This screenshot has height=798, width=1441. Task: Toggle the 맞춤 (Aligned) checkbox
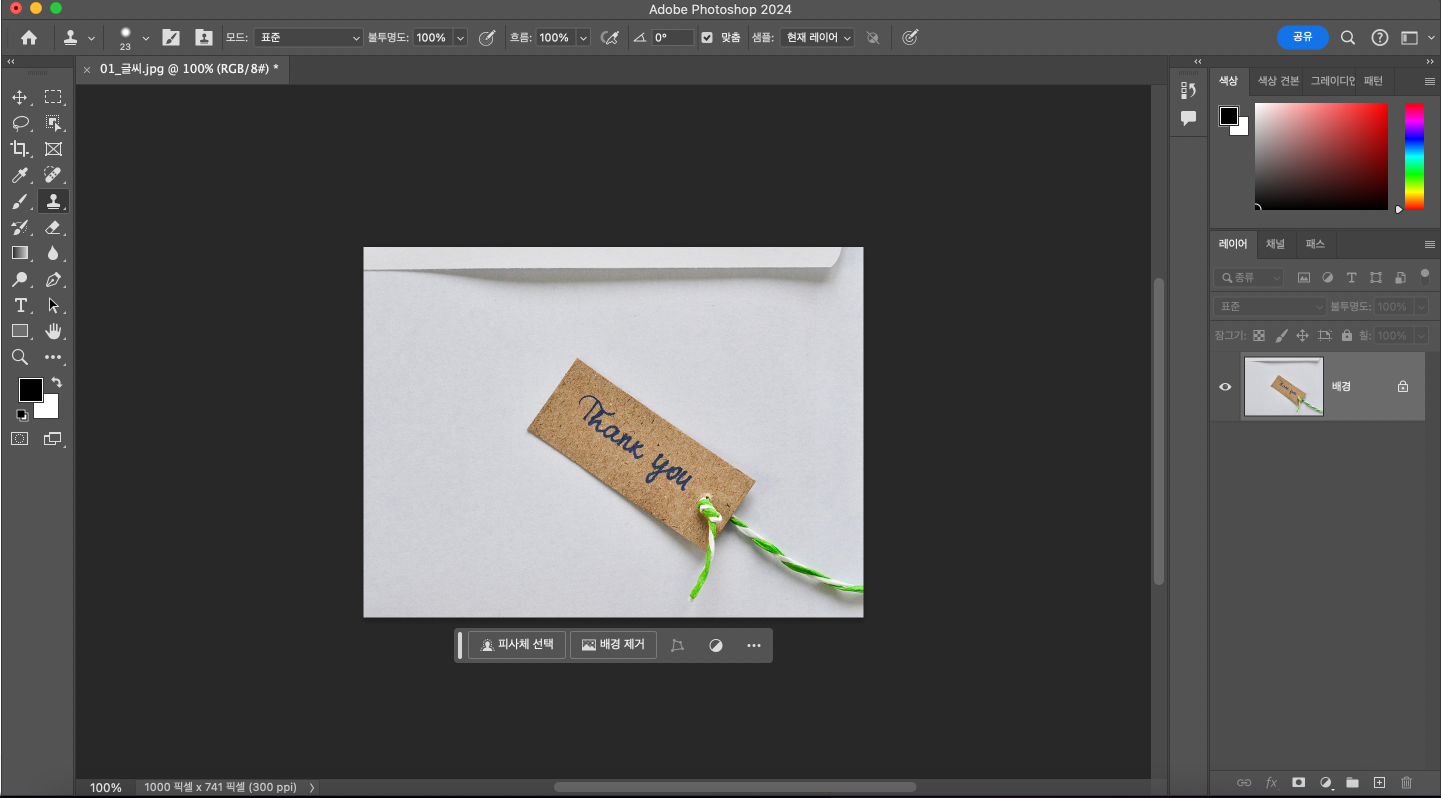(x=707, y=37)
